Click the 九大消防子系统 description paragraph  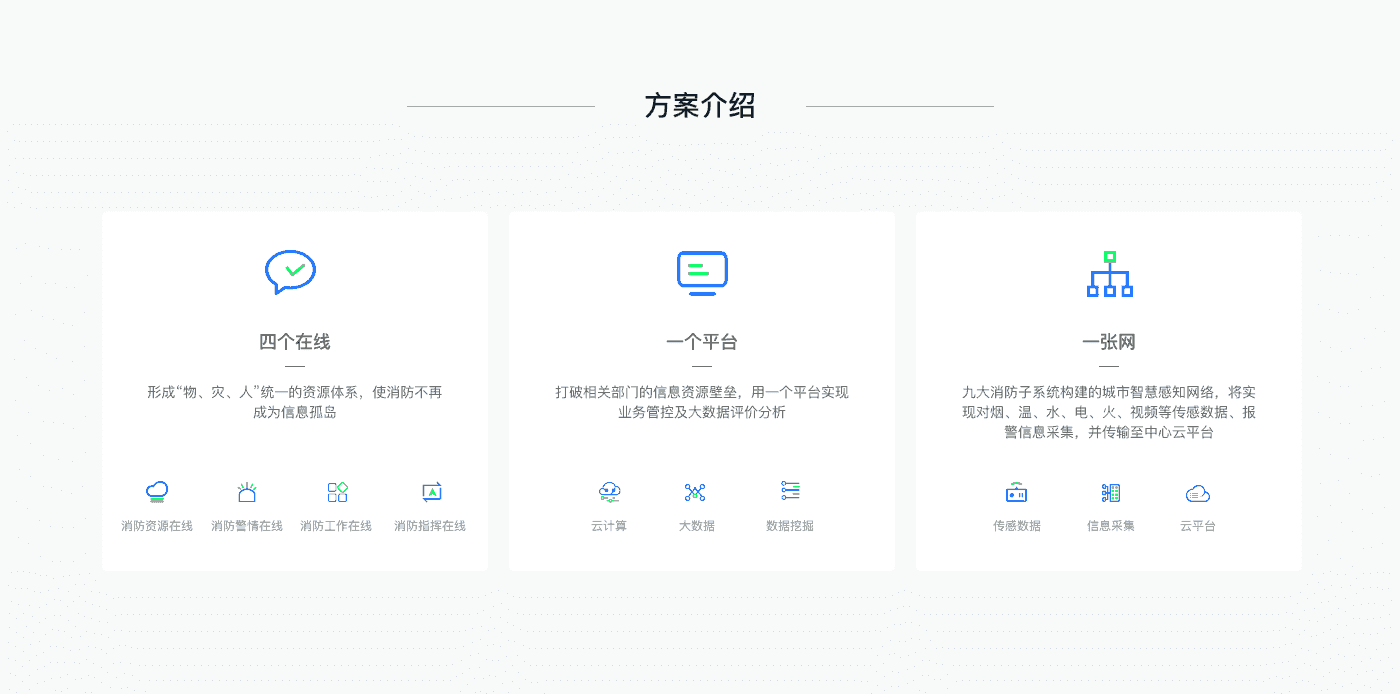click(1109, 412)
